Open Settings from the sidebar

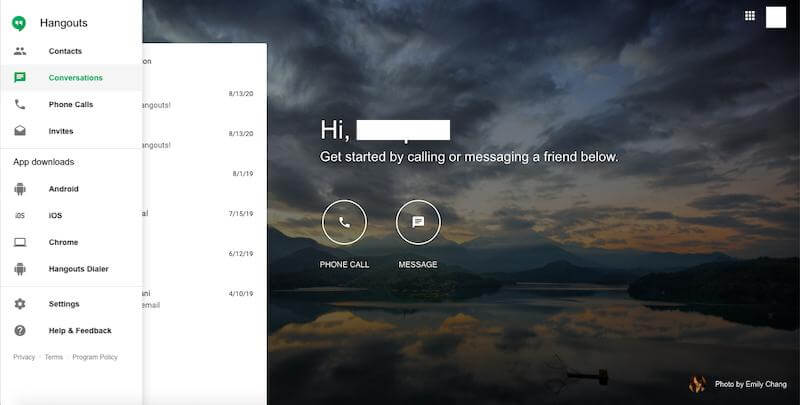pyautogui.click(x=71, y=304)
